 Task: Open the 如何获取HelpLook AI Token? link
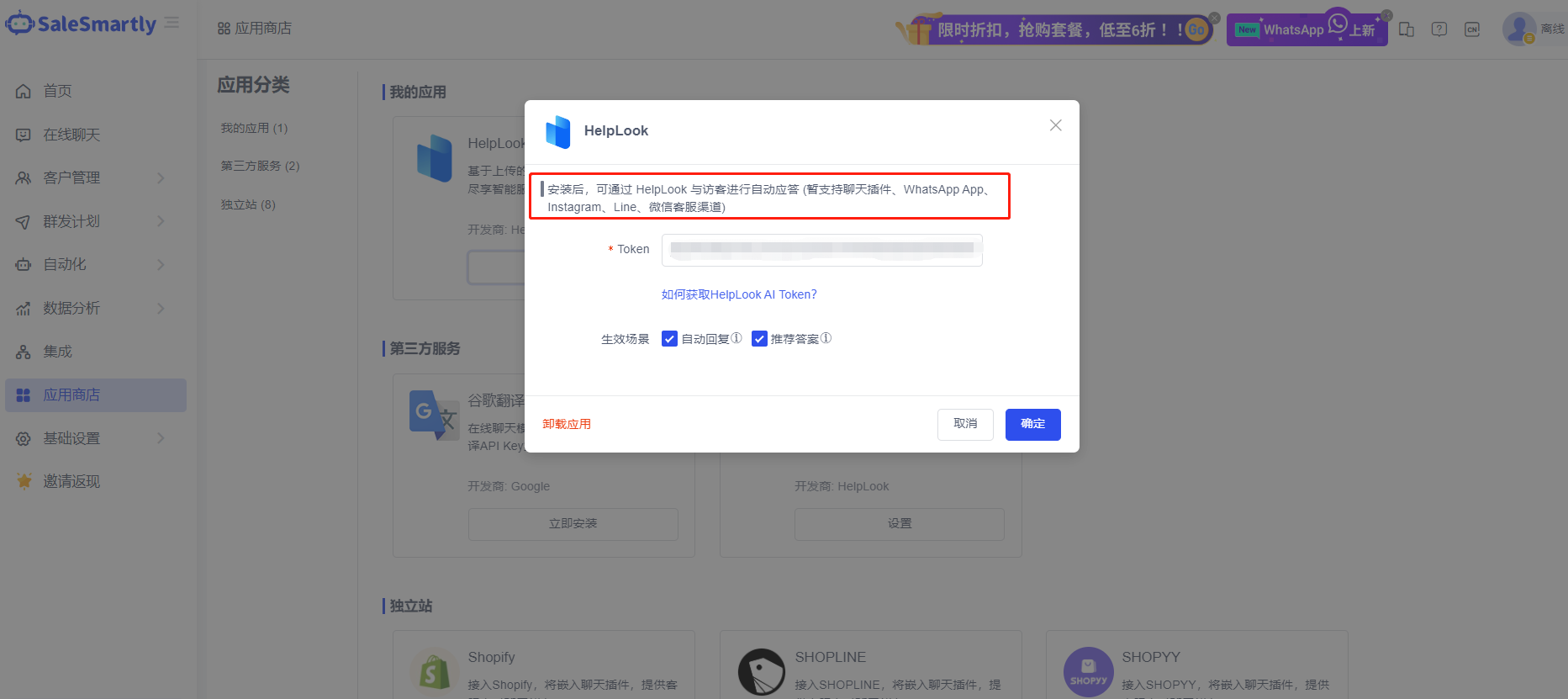pos(739,294)
